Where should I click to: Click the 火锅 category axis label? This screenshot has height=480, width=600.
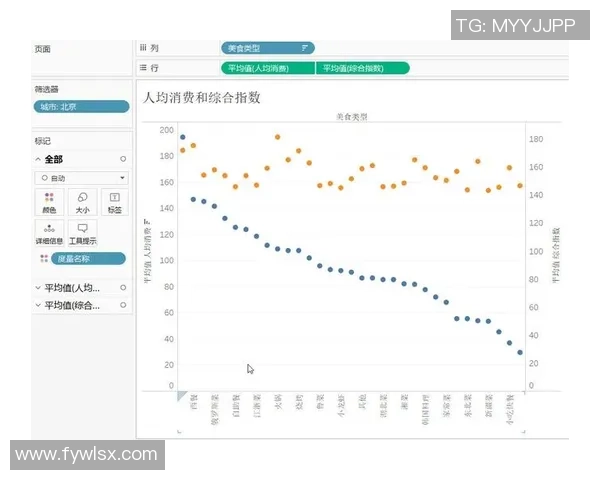coord(278,402)
